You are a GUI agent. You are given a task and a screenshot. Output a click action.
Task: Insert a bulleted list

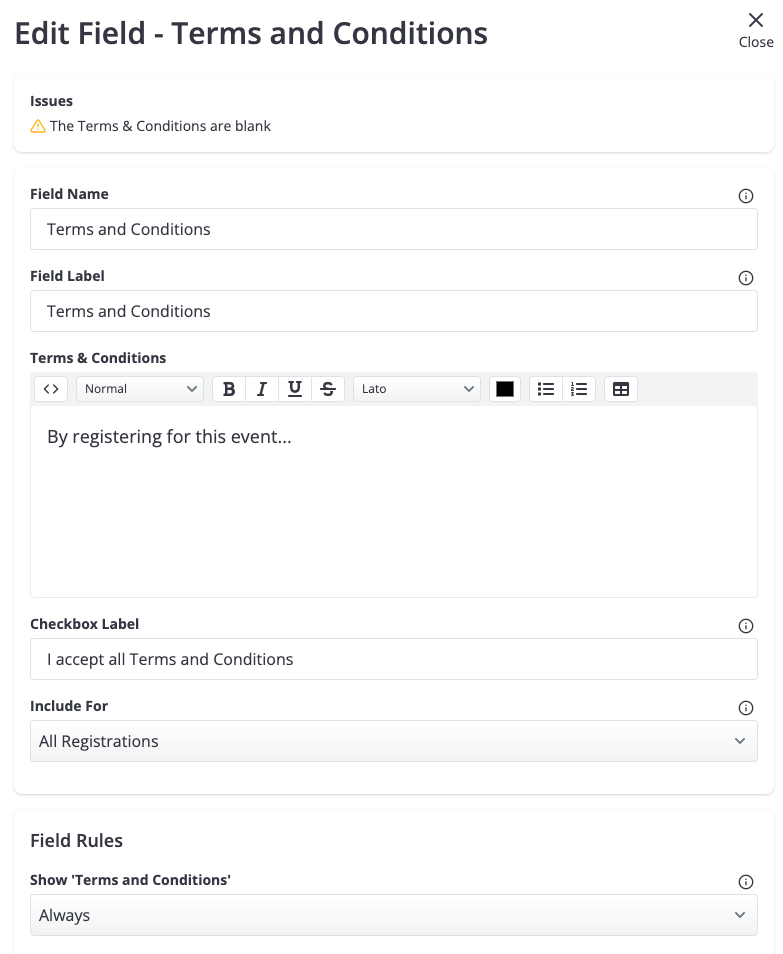point(546,389)
